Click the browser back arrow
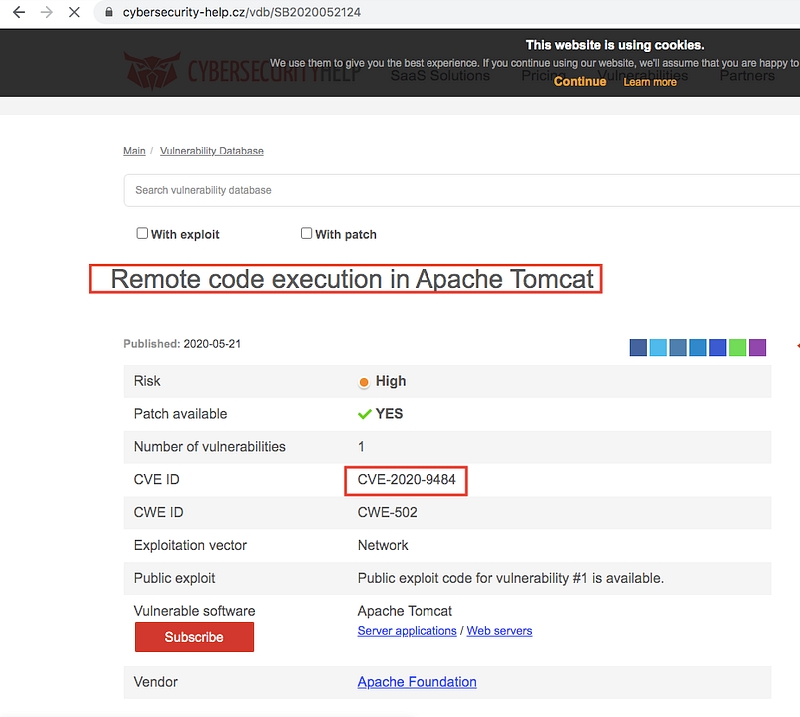800x717 pixels. pyautogui.click(x=18, y=13)
